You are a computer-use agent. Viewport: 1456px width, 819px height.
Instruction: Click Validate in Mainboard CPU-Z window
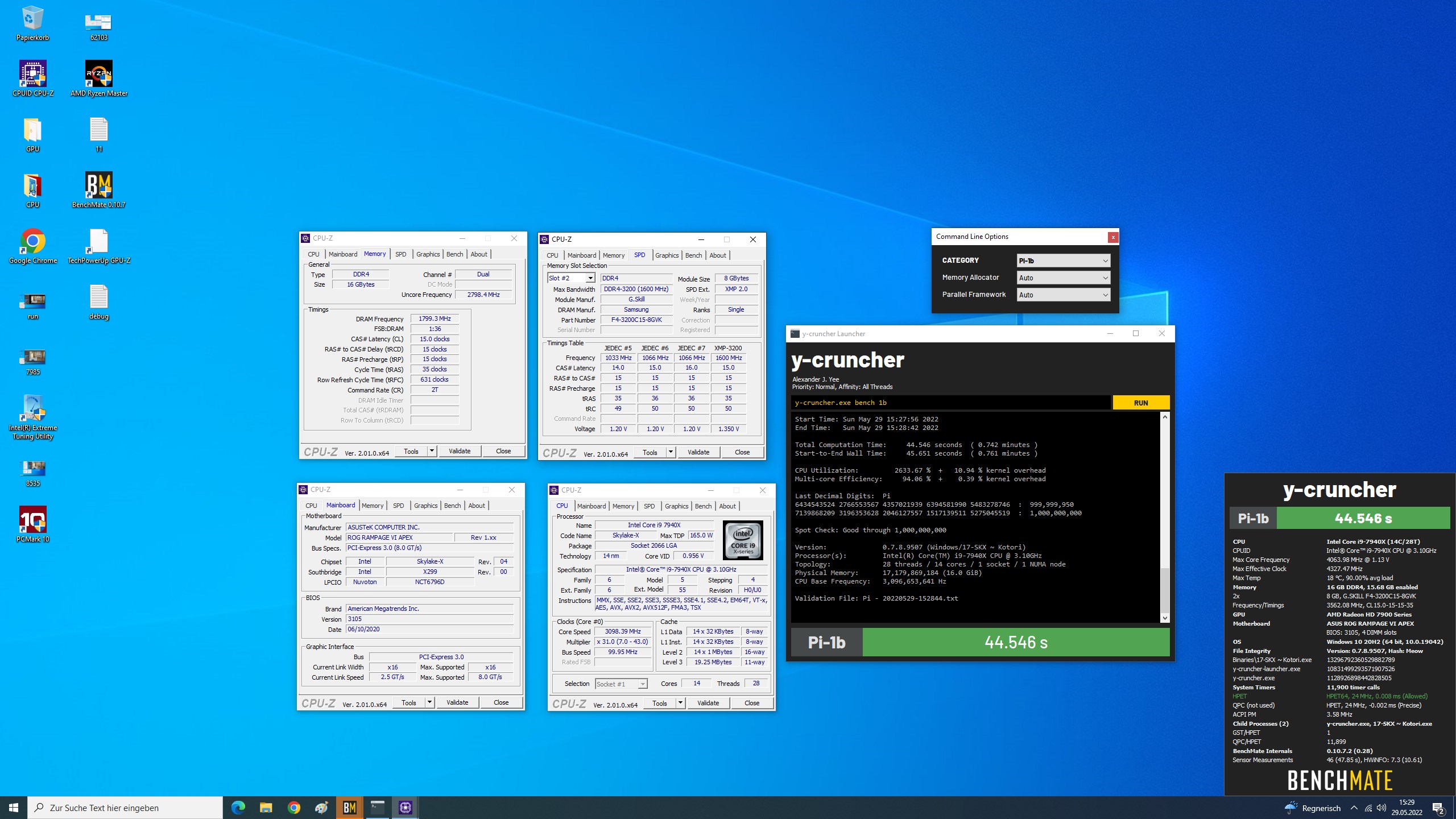coord(457,702)
